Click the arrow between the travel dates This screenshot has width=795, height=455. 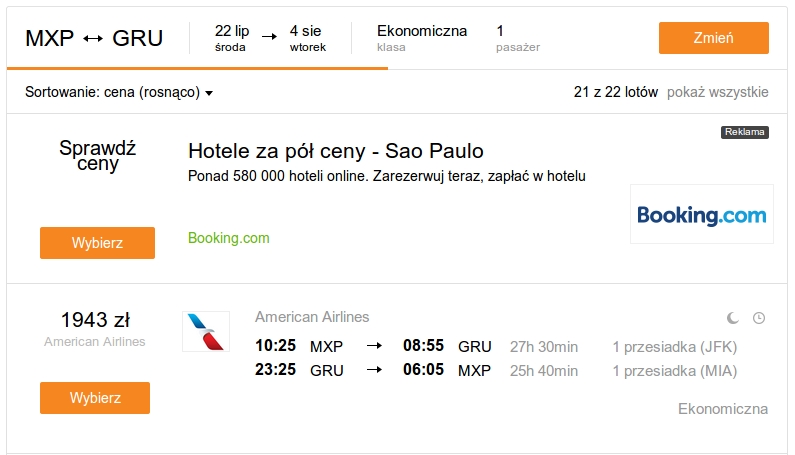pos(269,37)
